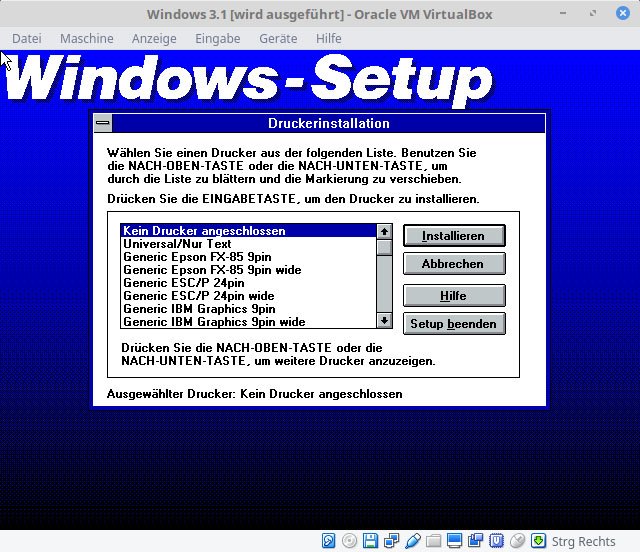Select 'Generic IBM Graphics 9pin wide' printer
This screenshot has width=640, height=552.
coord(249,322)
